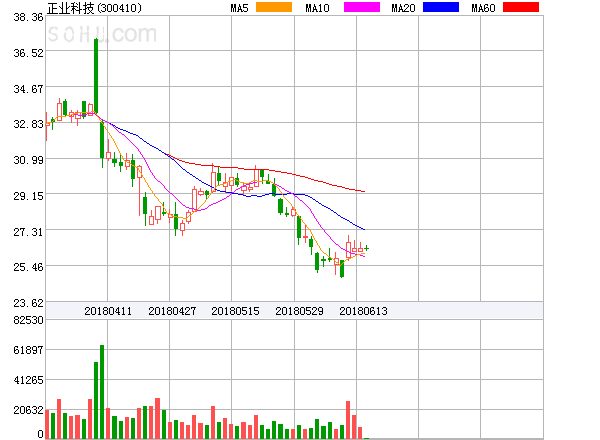
Task: Click the right end of blue MA20 line
Action: [364, 229]
